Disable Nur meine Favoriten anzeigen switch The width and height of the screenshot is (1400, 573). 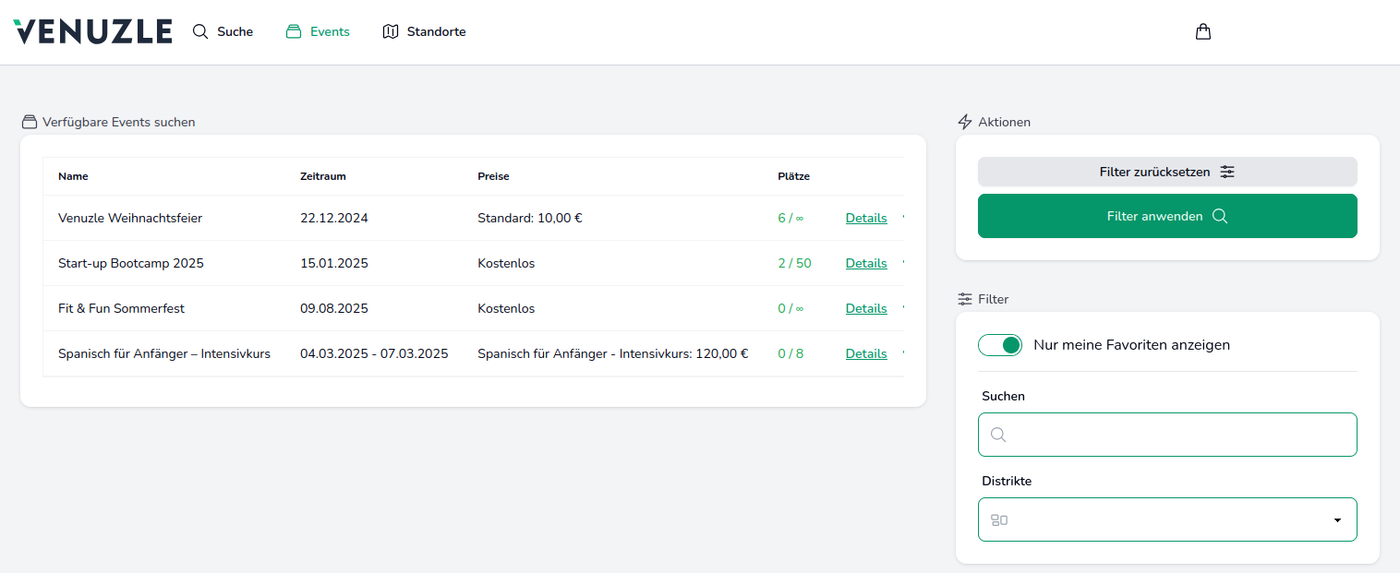click(1000, 345)
